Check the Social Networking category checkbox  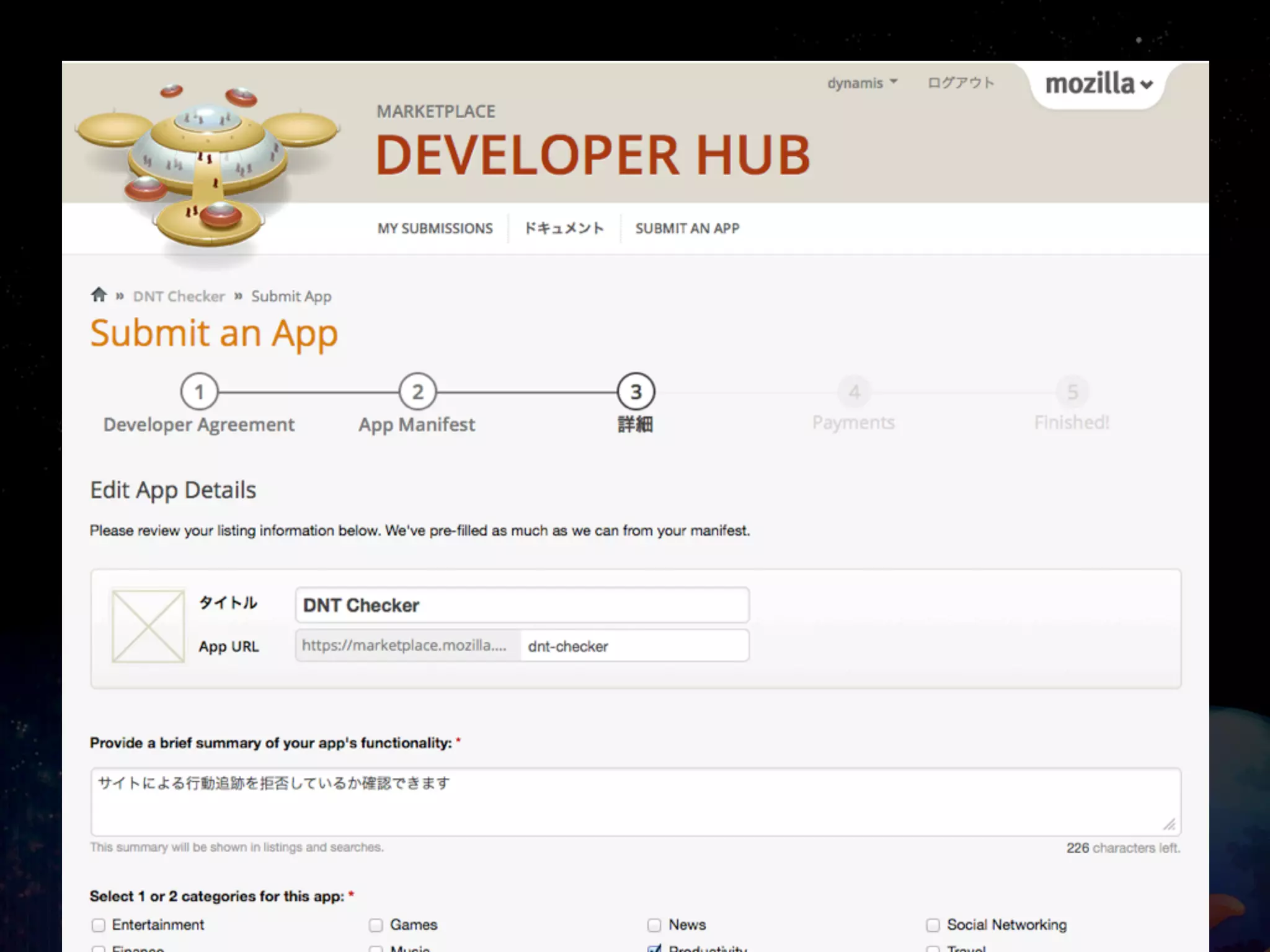[933, 925]
